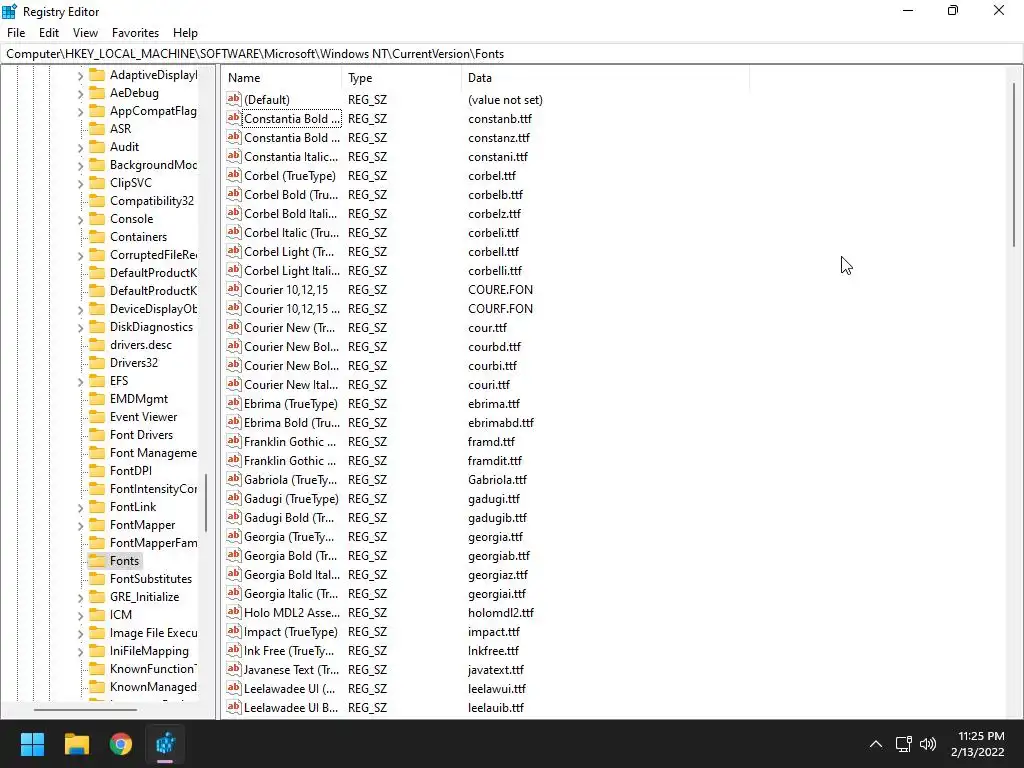The image size is (1024, 768).
Task: Click the constanz.ttf data value
Action: (x=499, y=138)
